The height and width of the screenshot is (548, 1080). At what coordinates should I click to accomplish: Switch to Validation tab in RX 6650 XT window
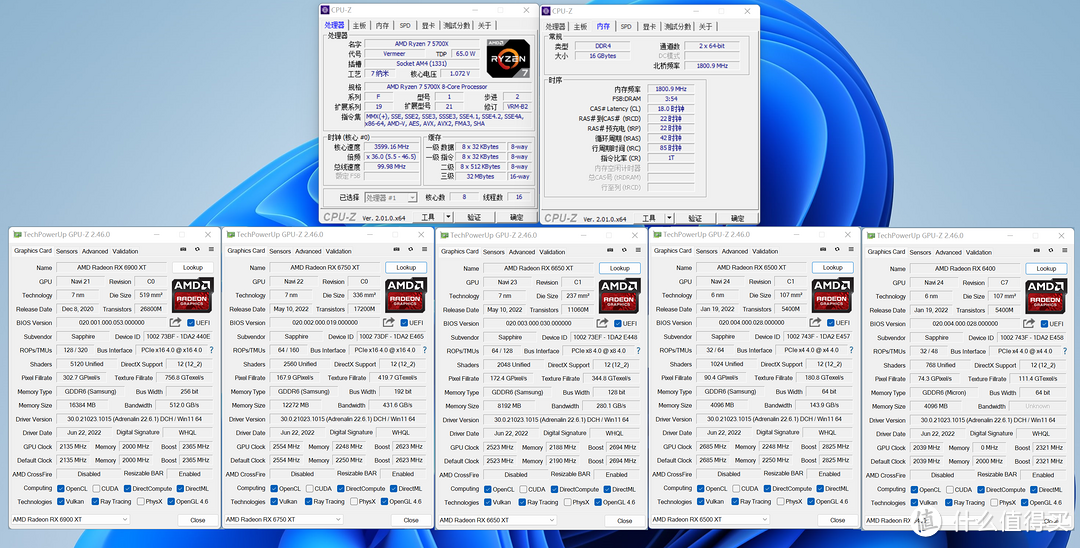552,252
